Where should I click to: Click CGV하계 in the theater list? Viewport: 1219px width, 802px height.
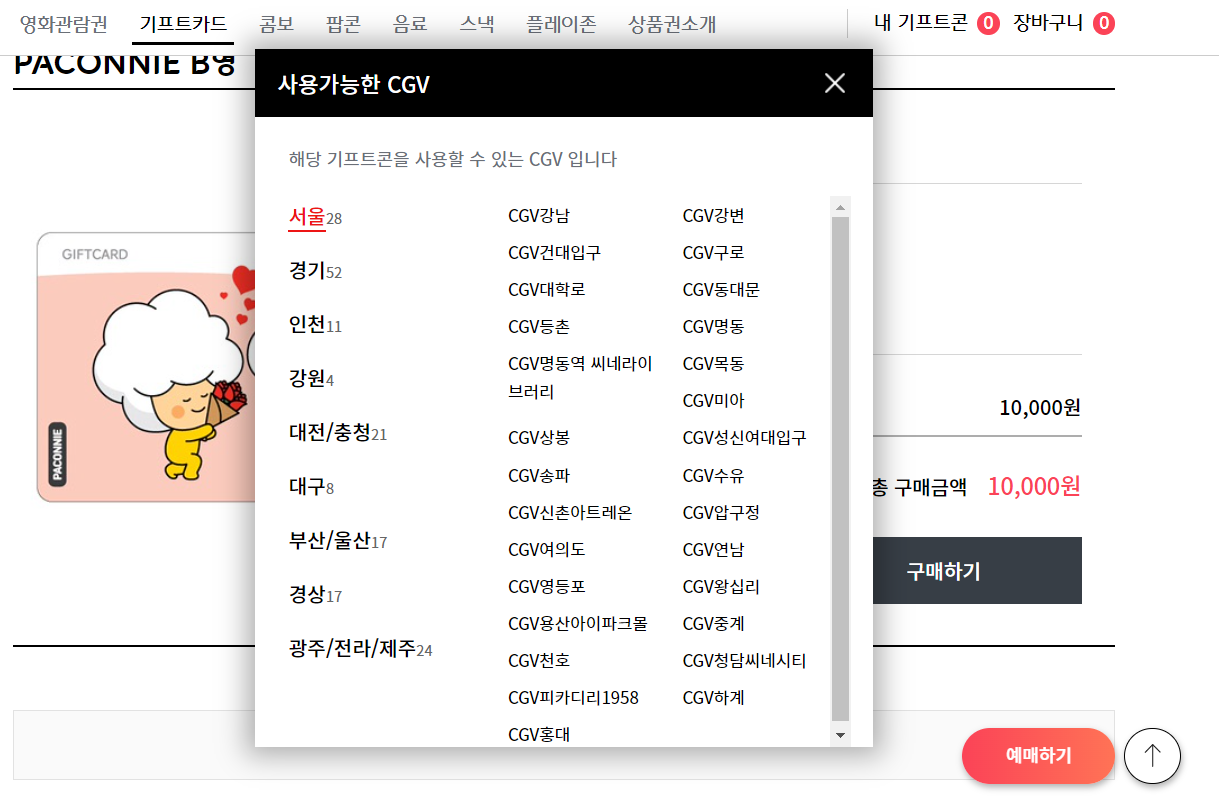point(713,697)
